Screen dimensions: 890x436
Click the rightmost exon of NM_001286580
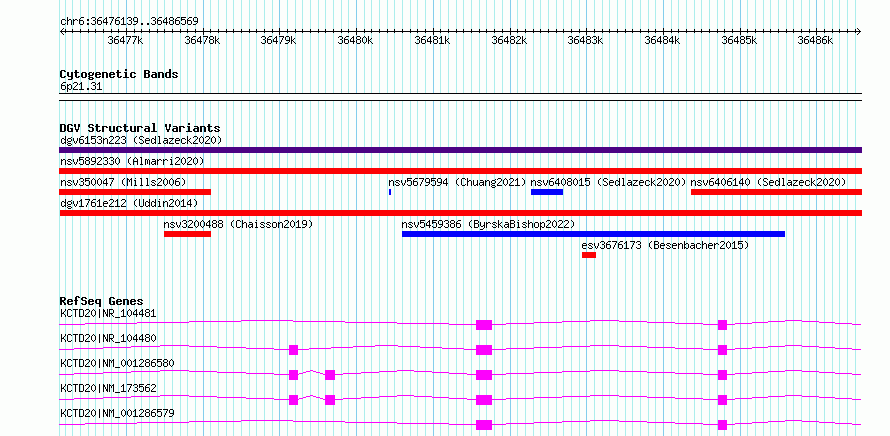coord(722,375)
